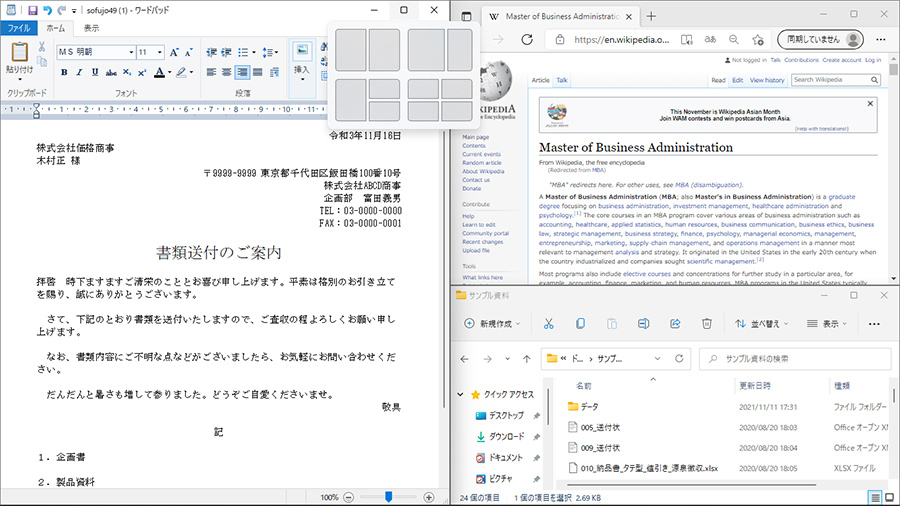Image resolution: width=900 pixels, height=506 pixels.
Task: Adjust the WordPad zoom slider
Action: (387, 497)
